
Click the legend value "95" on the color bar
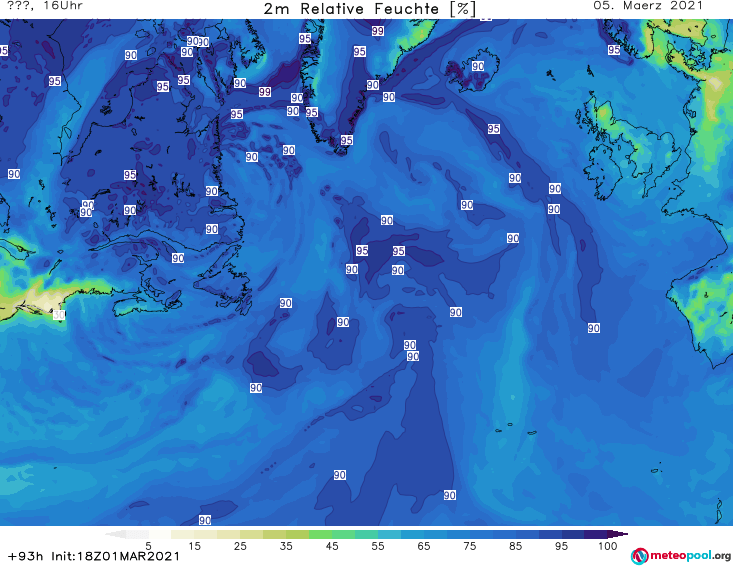pyautogui.click(x=561, y=546)
